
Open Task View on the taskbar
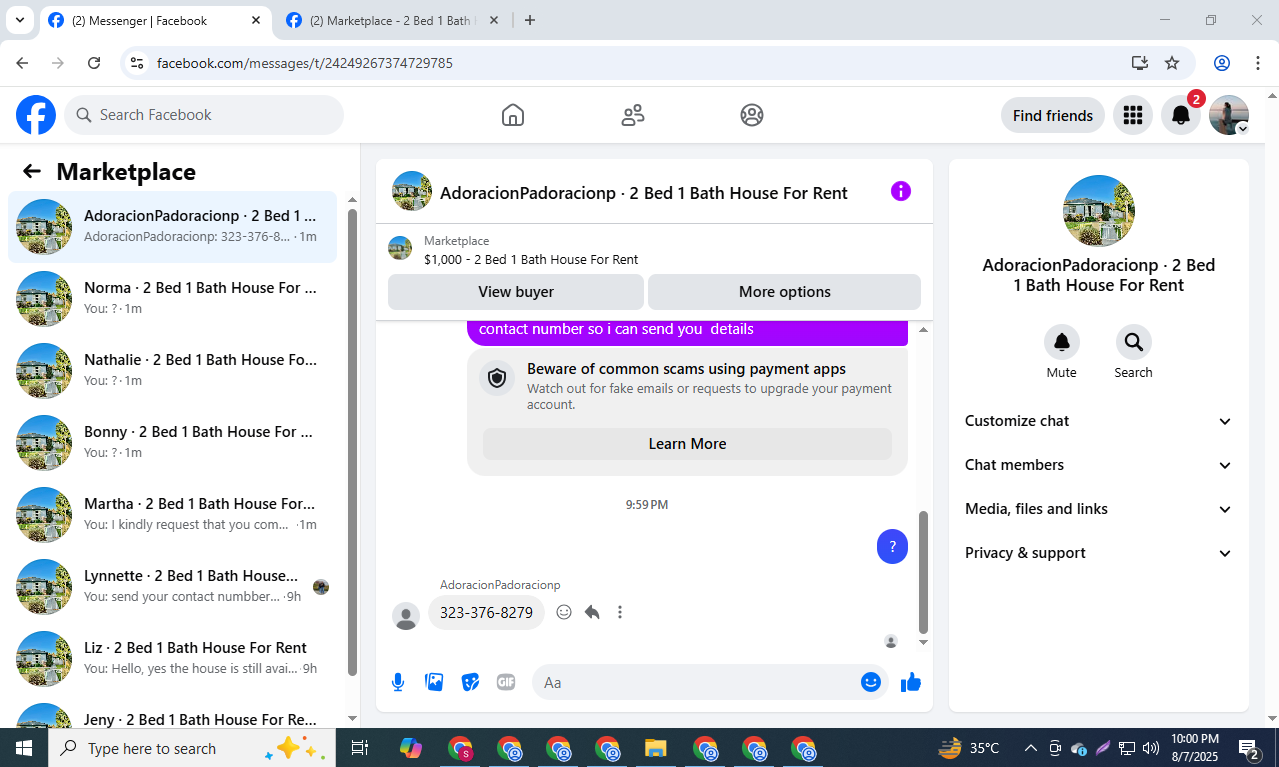point(360,748)
